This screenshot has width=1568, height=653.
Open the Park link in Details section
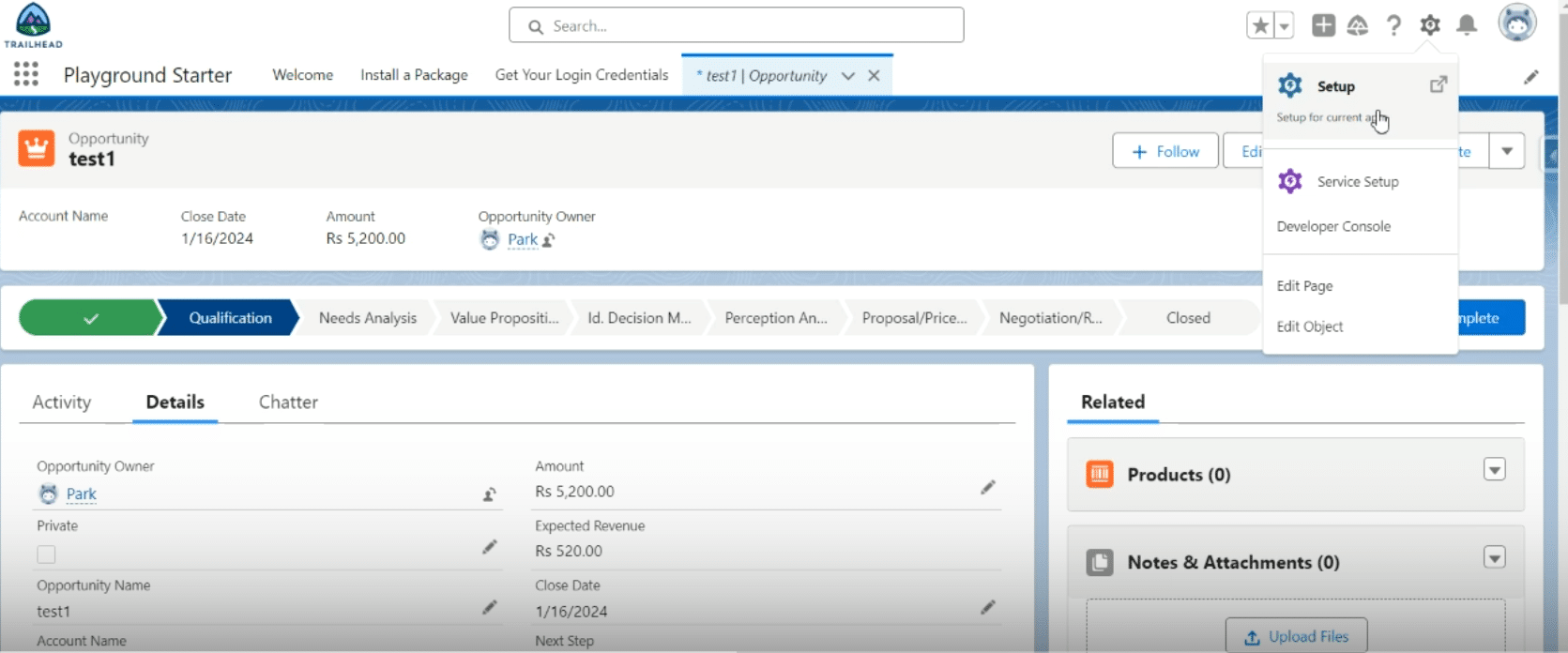82,494
